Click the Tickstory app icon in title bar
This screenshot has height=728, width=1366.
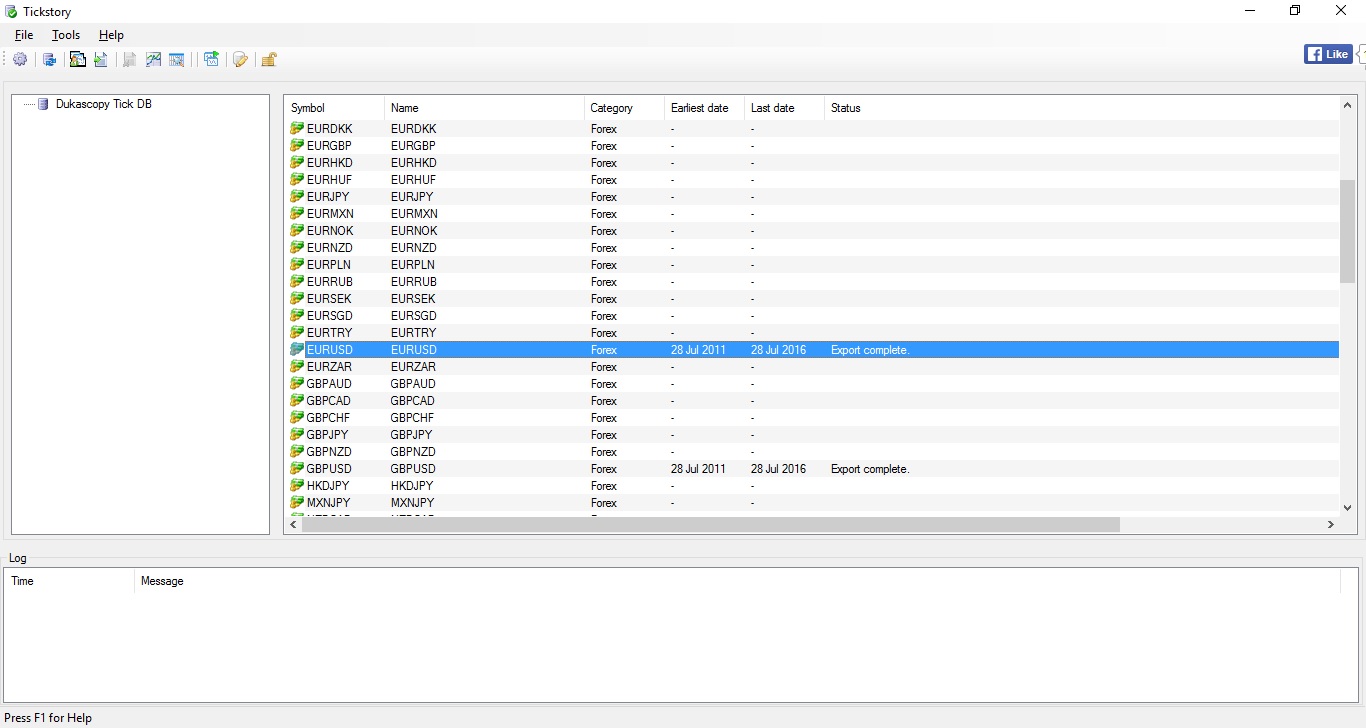click(x=11, y=11)
